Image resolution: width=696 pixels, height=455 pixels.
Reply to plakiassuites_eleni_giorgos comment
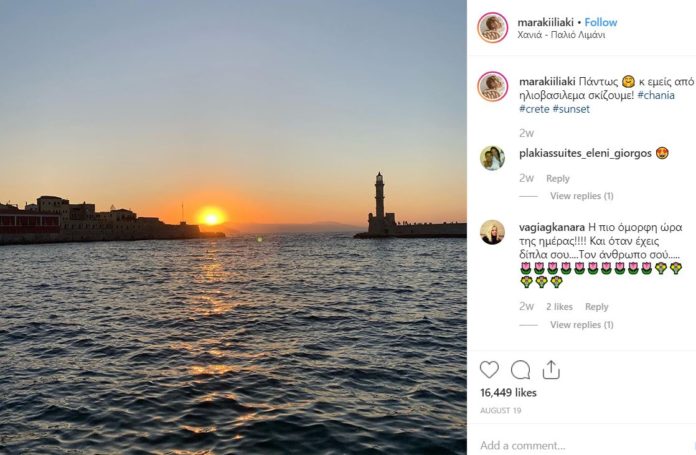pyautogui.click(x=558, y=179)
